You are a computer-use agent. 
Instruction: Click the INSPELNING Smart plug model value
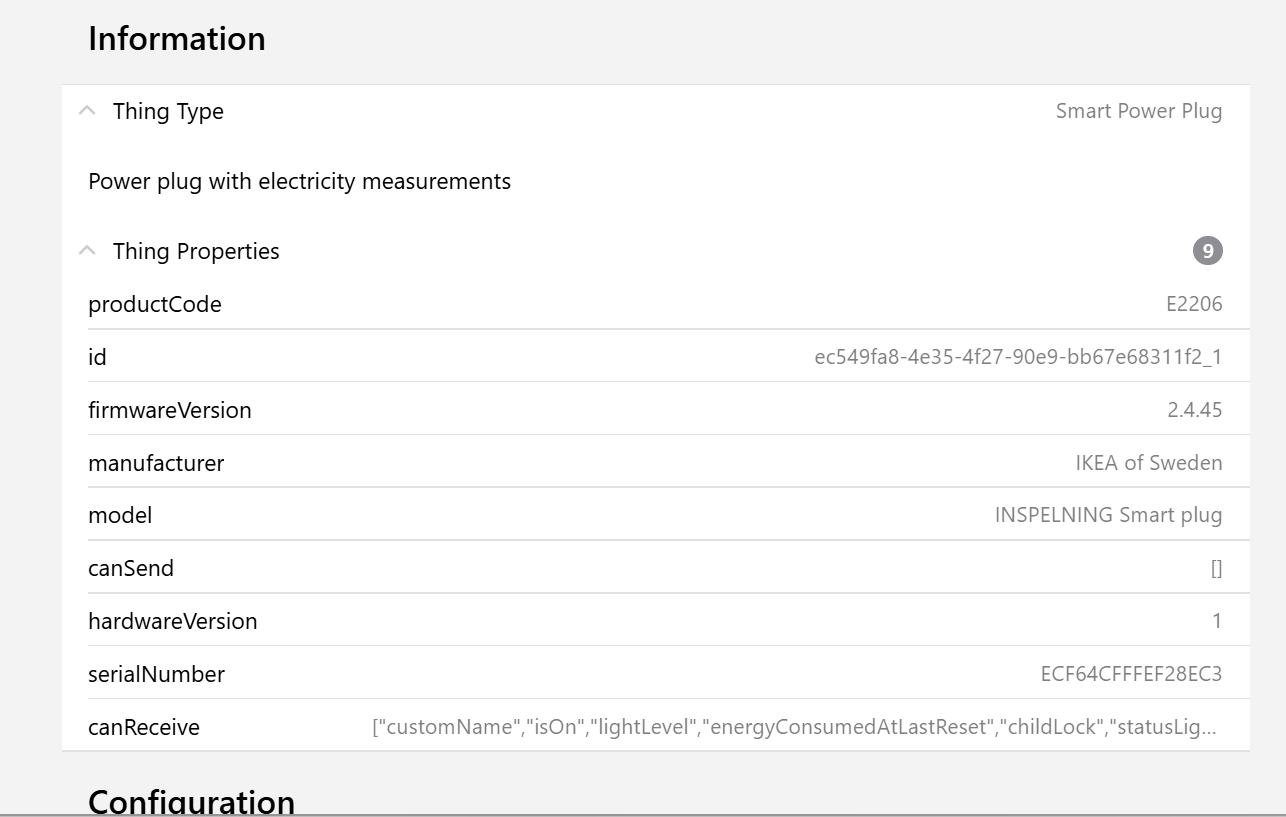click(1108, 515)
